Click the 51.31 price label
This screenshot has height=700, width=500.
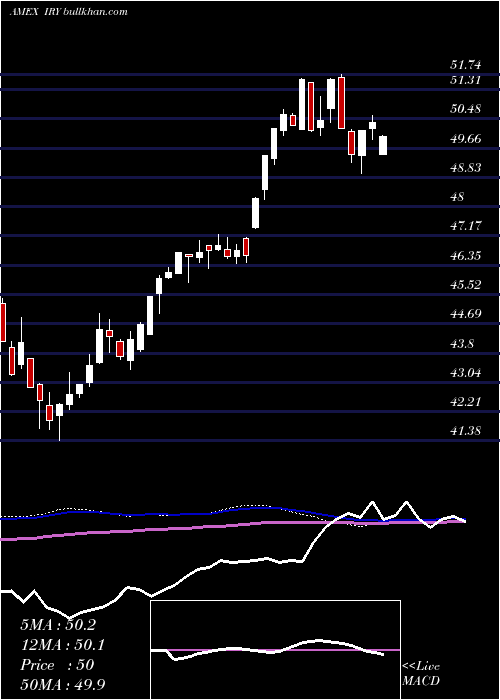tap(465, 80)
